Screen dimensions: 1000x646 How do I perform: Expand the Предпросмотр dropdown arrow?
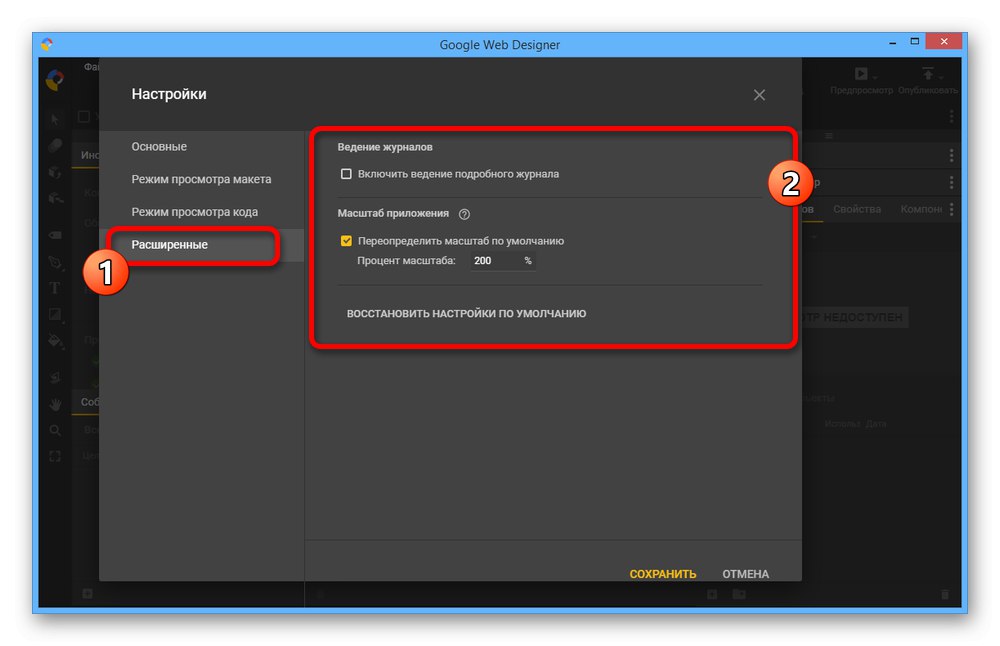click(x=875, y=78)
